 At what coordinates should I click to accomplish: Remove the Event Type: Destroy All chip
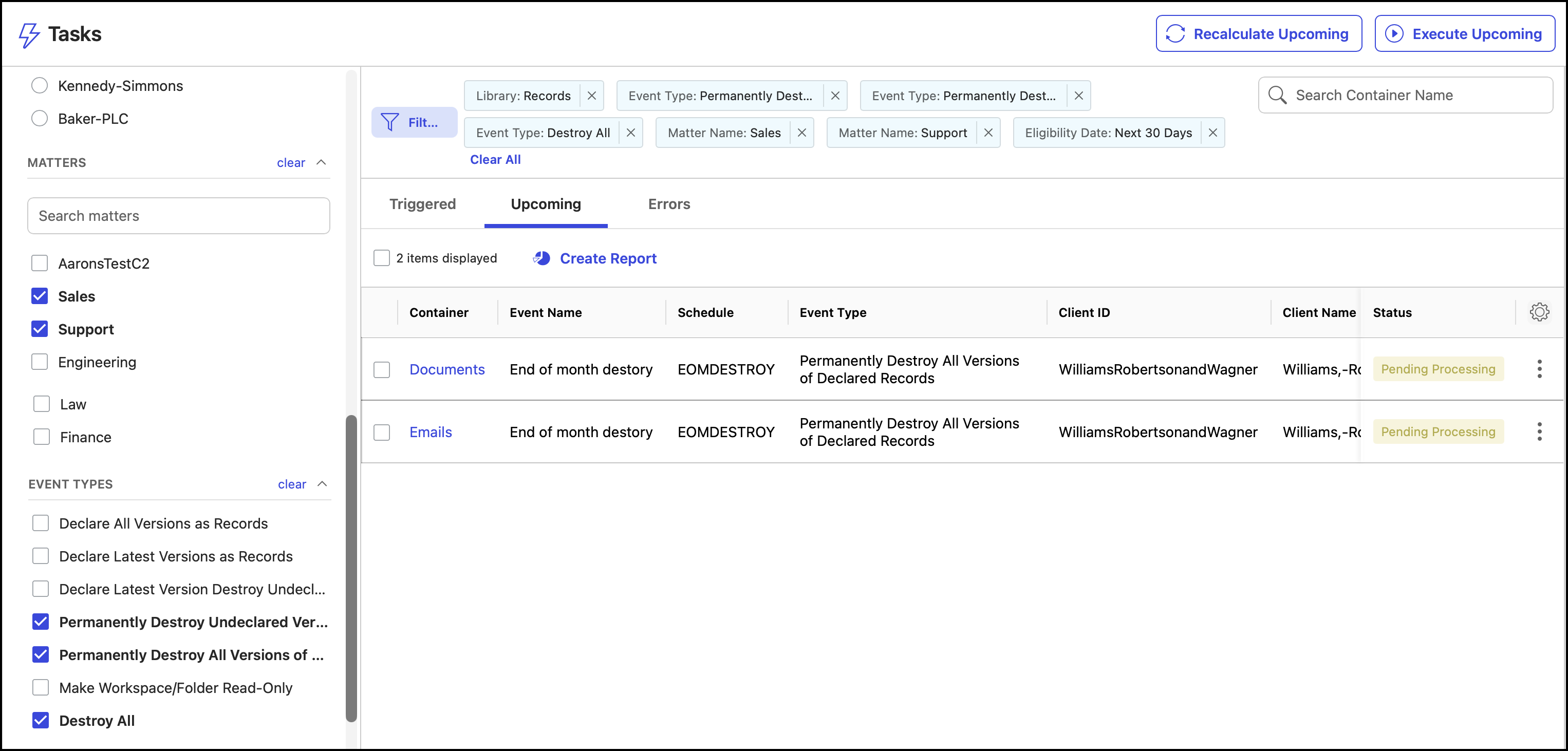[x=631, y=133]
